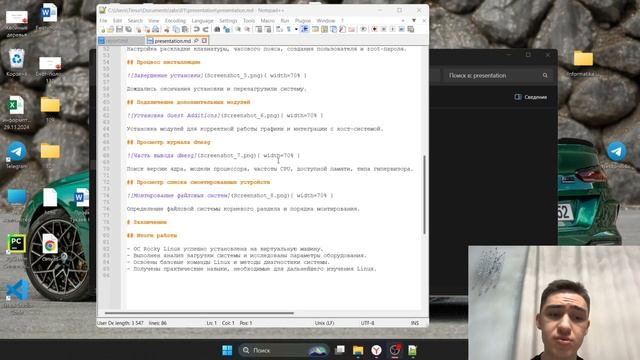640x360 pixels.
Task: Open Find with the binoculars icon
Action: (x=217, y=29)
